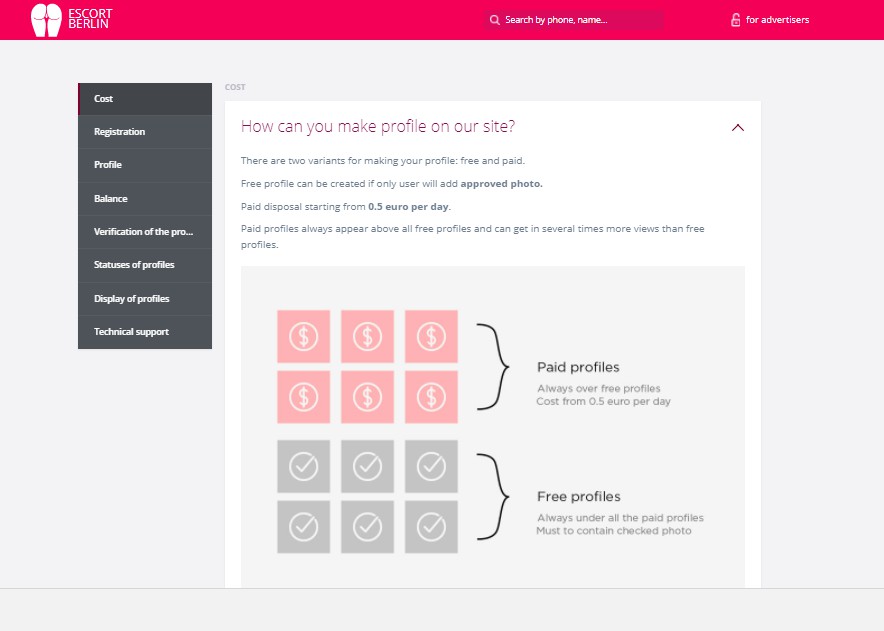Click the last checkmark icon in the bottom row of free profiles
Viewport: 884px width, 631px height.
[x=431, y=526]
